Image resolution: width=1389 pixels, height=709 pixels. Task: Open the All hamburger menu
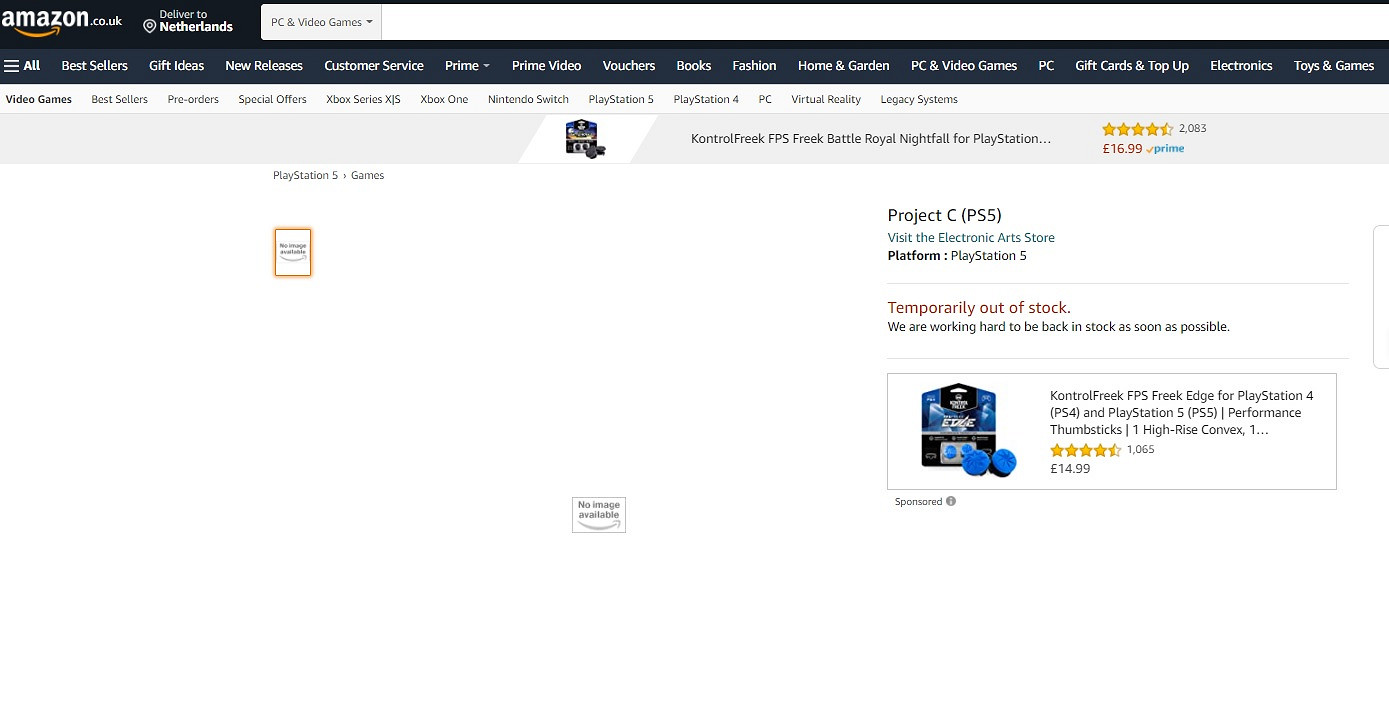pos(22,66)
